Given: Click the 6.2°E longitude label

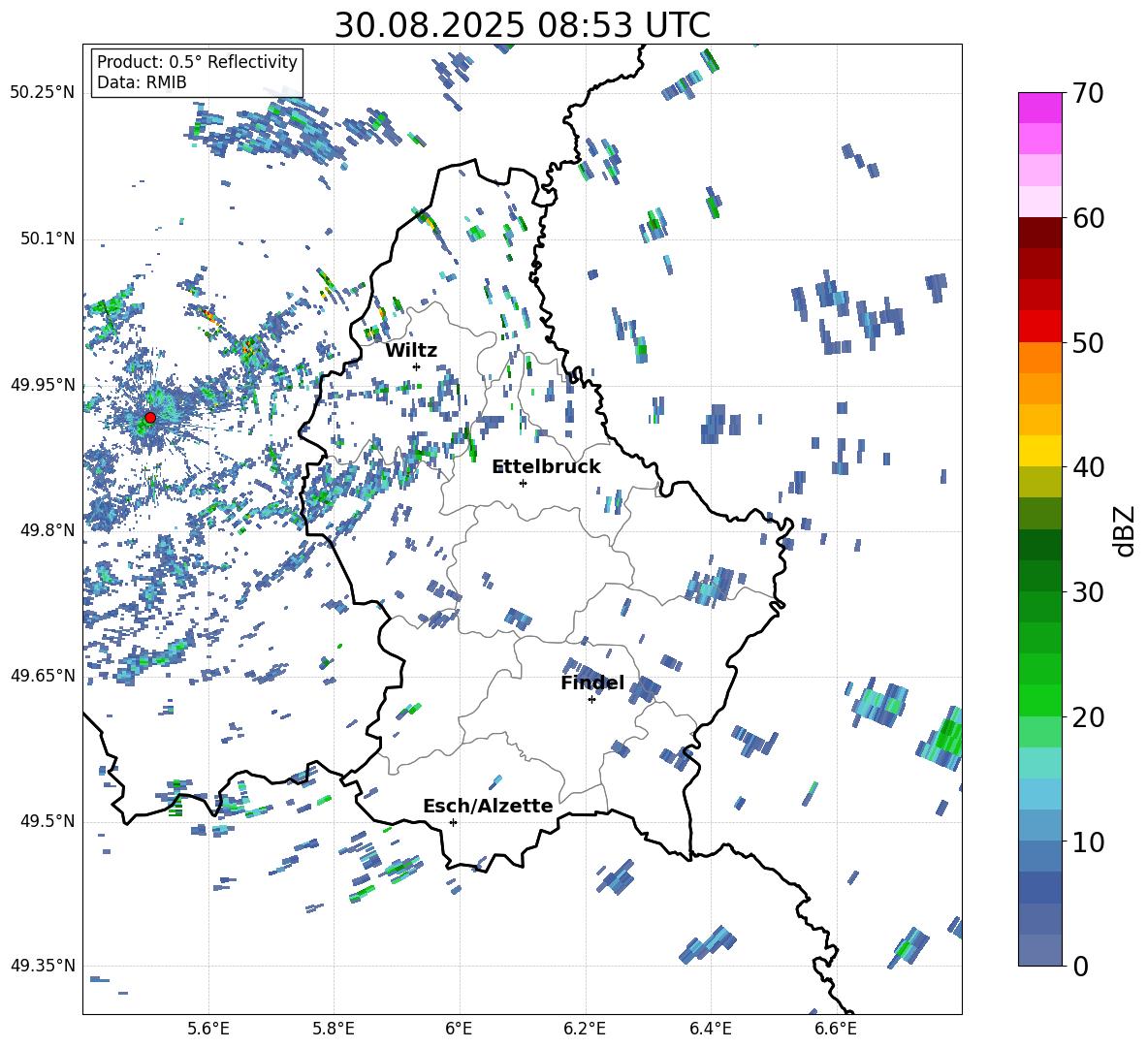Looking at the screenshot, I should coord(585,1029).
